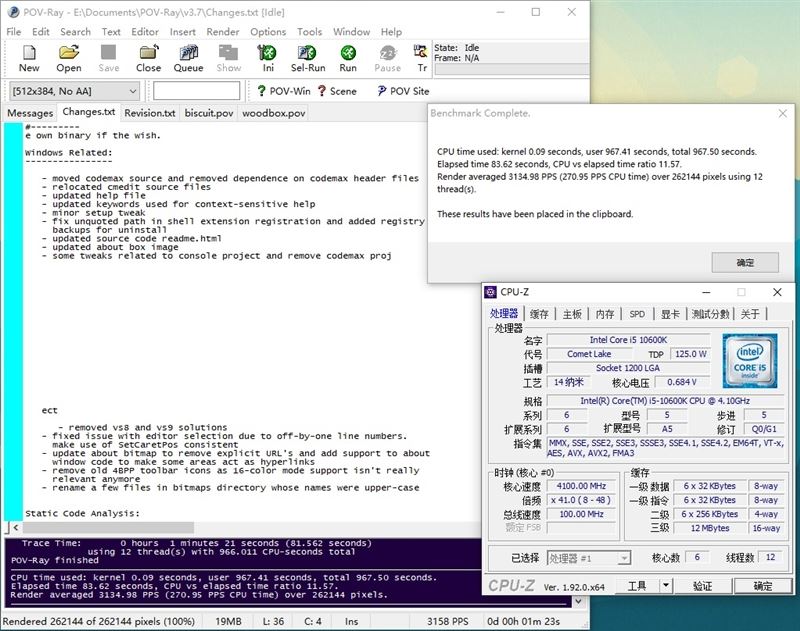Screen dimensions: 800x631
Task: Open the POV Site link icon
Action: click(403, 91)
